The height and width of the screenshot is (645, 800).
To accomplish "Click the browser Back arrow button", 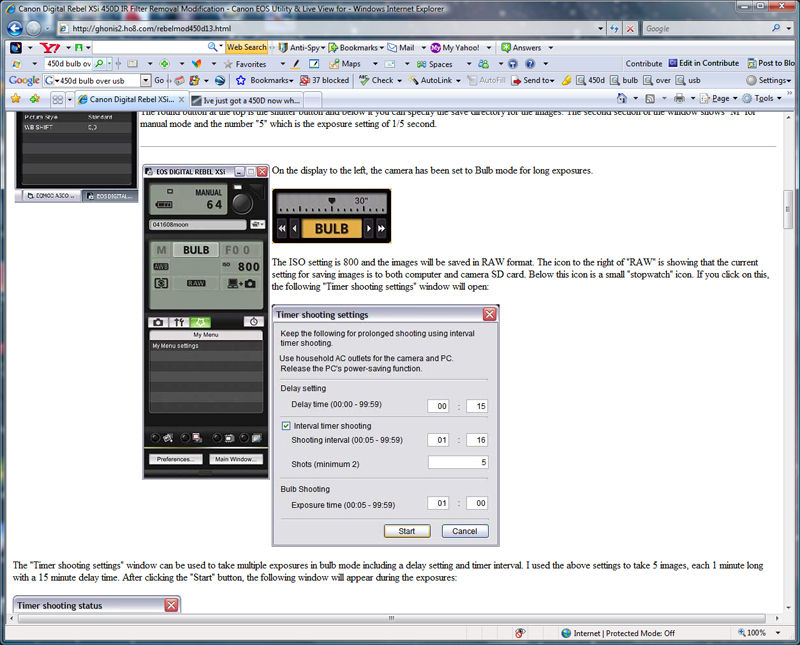I will (x=15, y=29).
